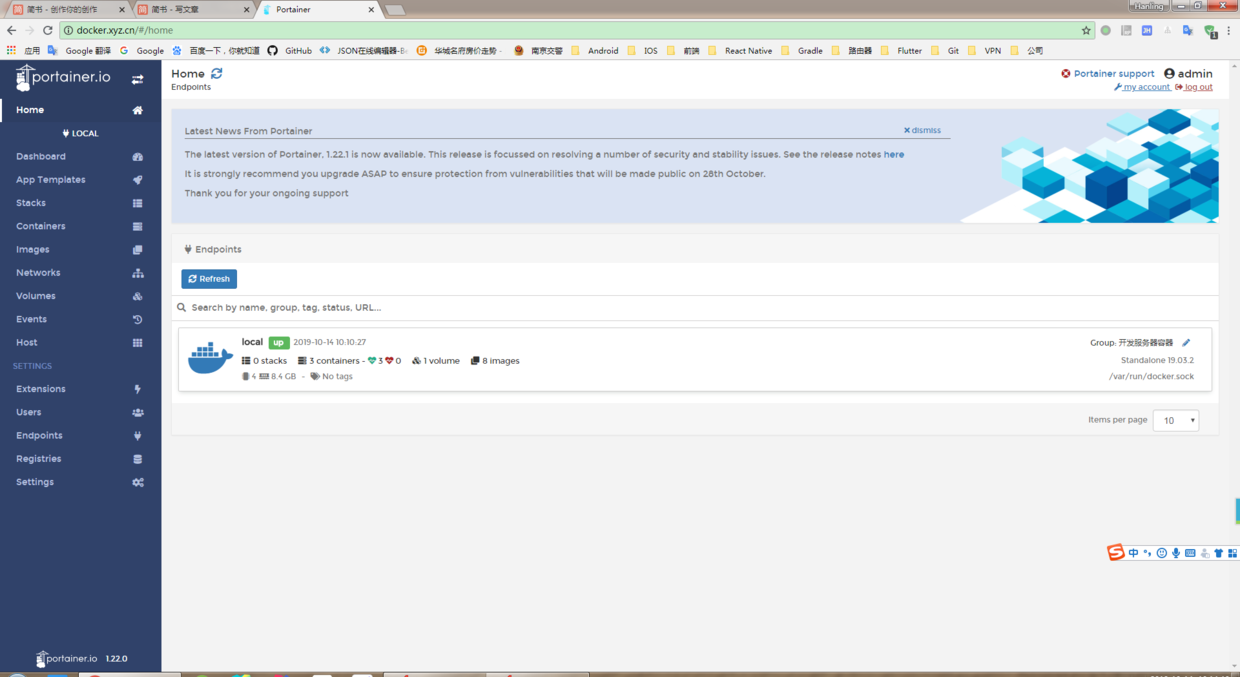This screenshot has width=1240, height=677.
Task: Open the Sogou soft keyboard icon
Action: (x=1190, y=553)
